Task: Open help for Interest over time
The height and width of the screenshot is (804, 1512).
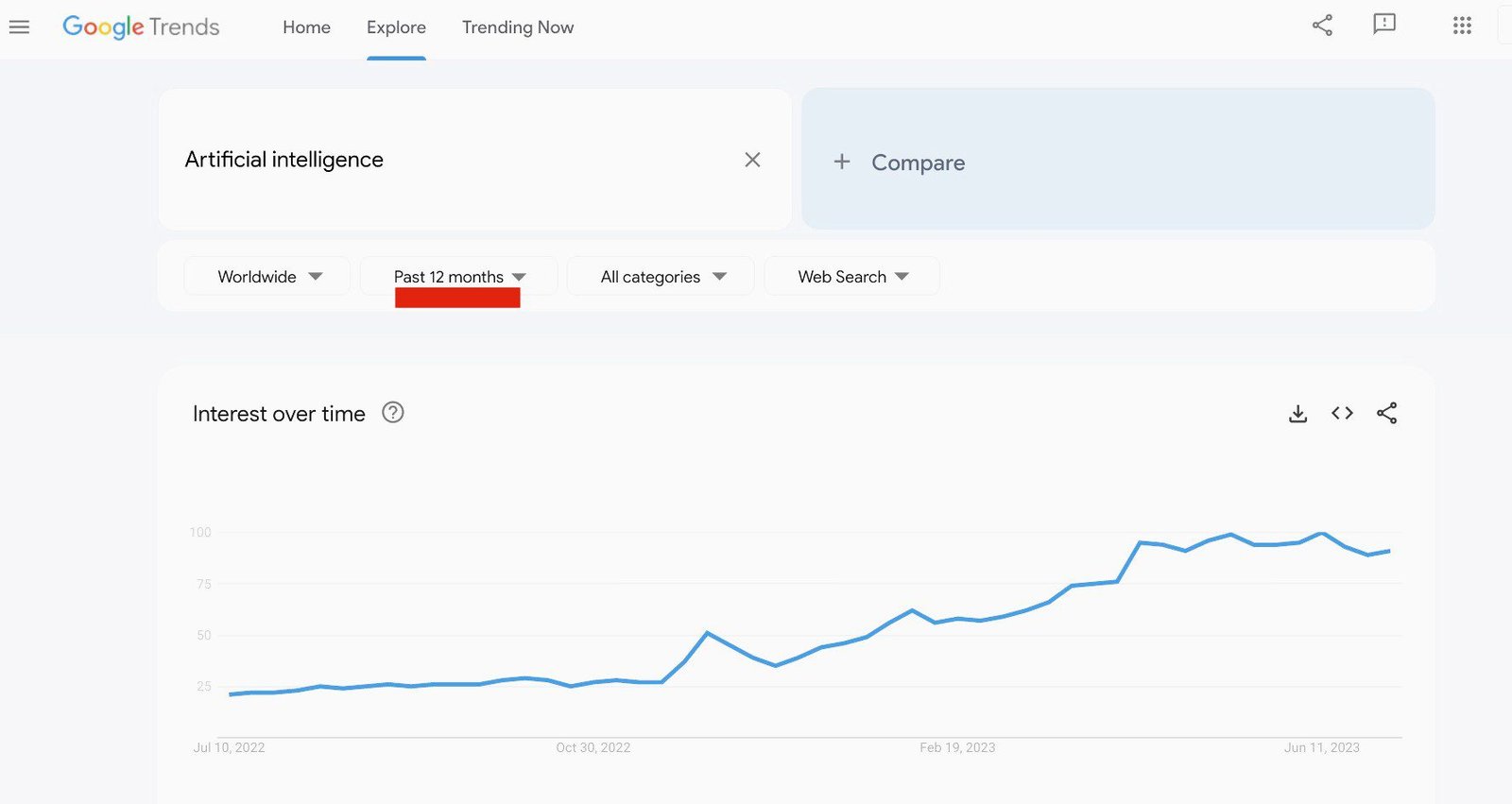Action: click(393, 412)
